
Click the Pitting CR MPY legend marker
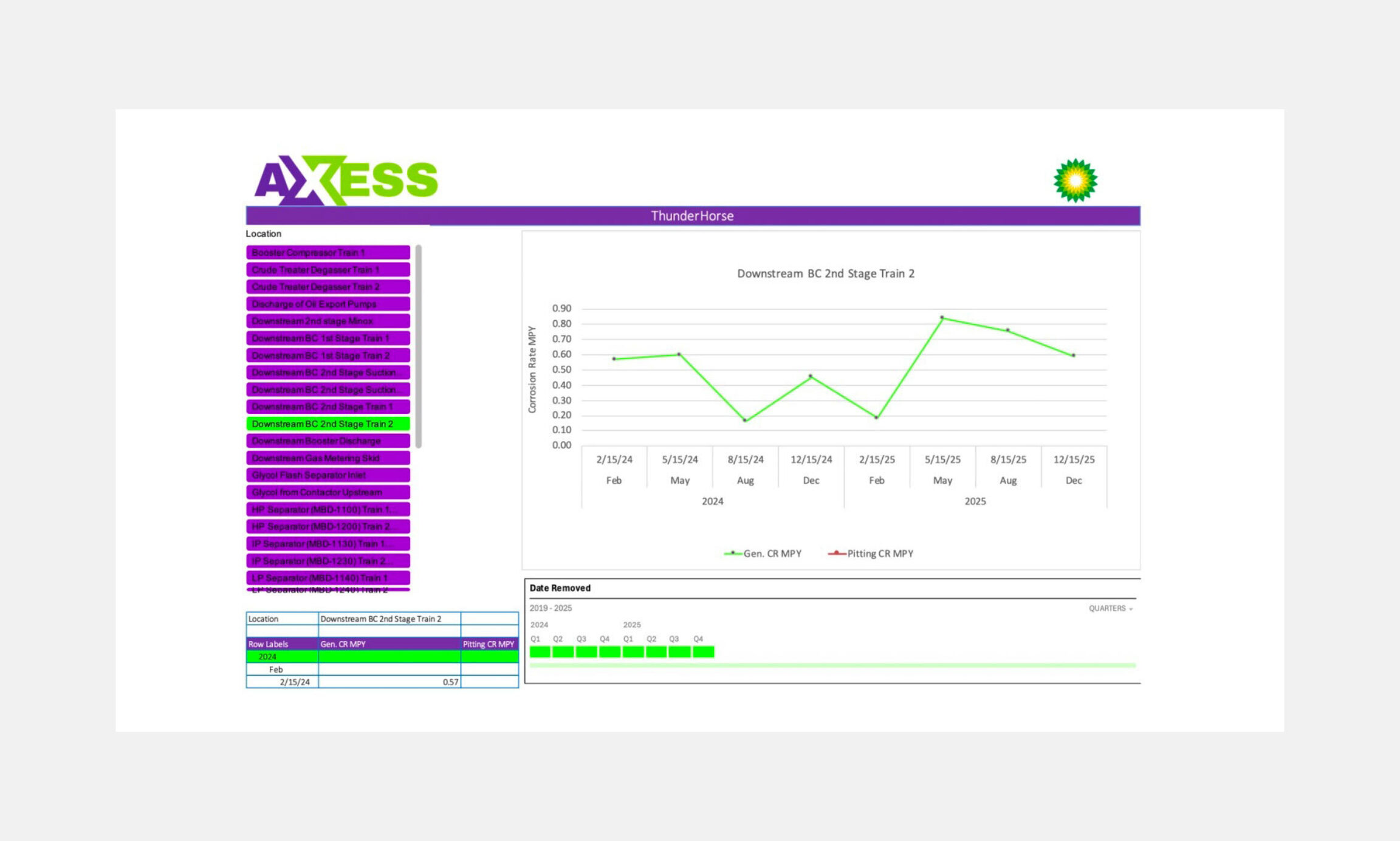click(837, 553)
